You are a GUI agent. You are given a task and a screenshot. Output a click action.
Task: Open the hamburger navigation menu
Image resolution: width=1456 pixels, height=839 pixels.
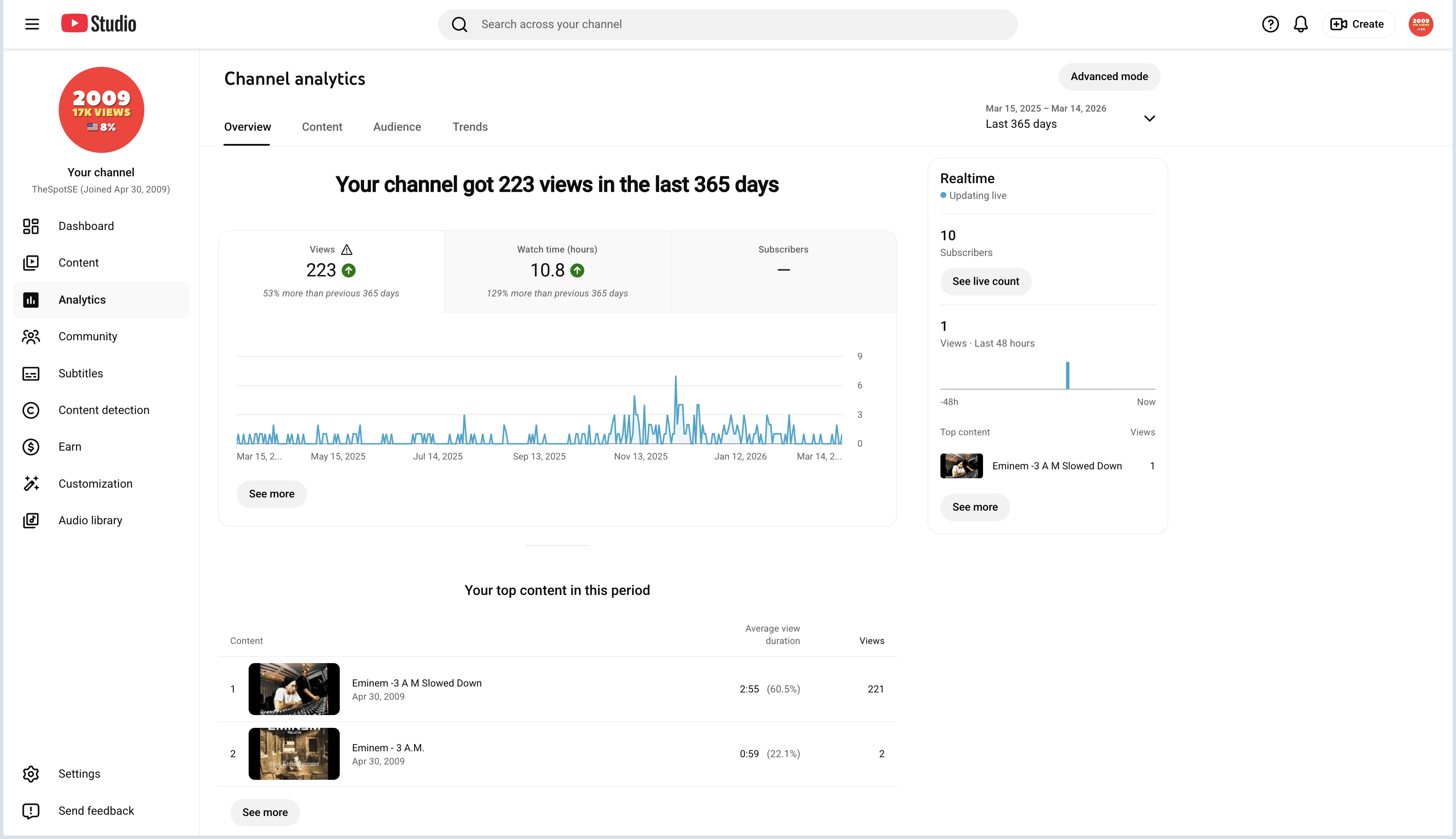point(32,24)
